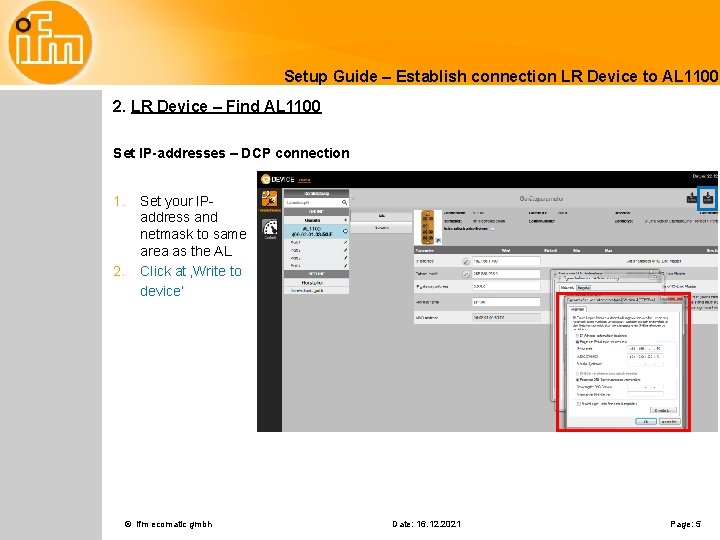The image size is (720, 540).
Task: Click the magnifier icon in device search
Action: tap(344, 202)
